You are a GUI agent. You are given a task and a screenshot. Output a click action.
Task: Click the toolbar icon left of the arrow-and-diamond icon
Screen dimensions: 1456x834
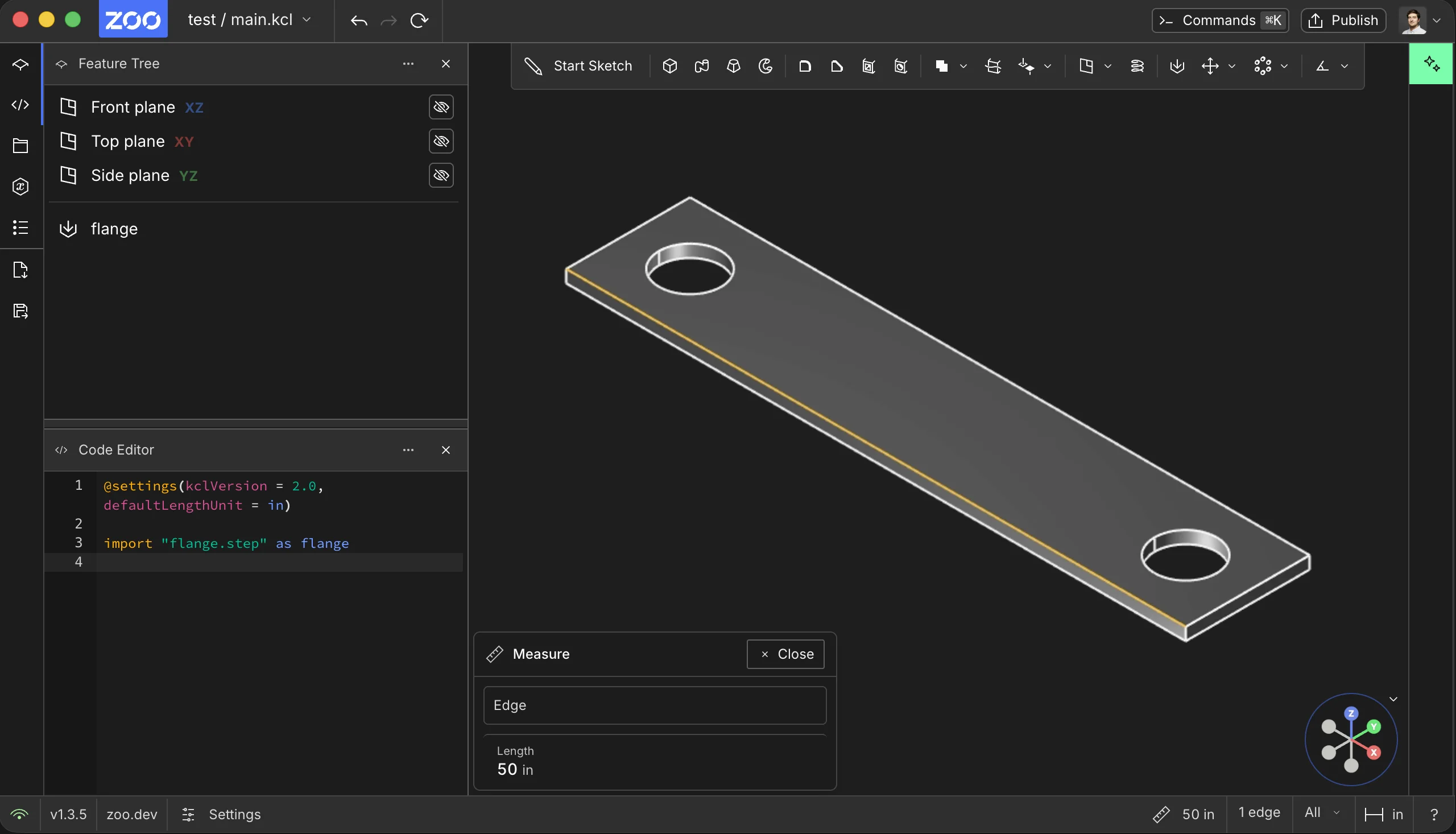coord(993,67)
